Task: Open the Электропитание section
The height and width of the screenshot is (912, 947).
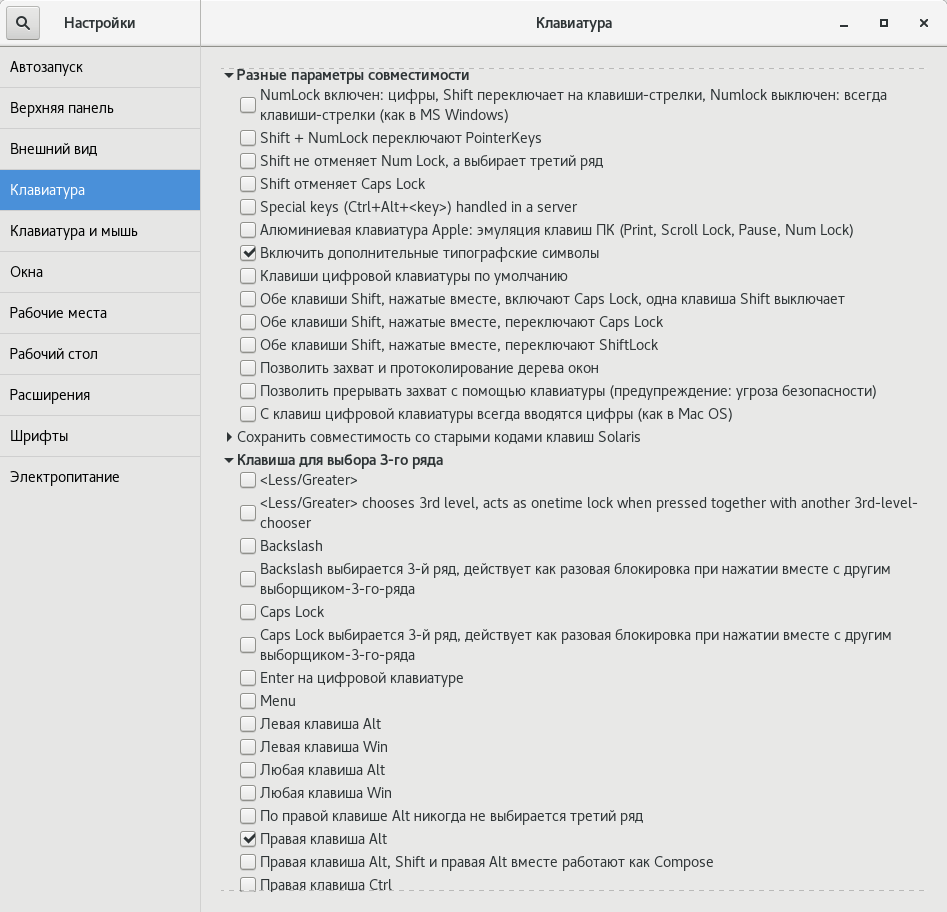Action: pyautogui.click(x=100, y=477)
